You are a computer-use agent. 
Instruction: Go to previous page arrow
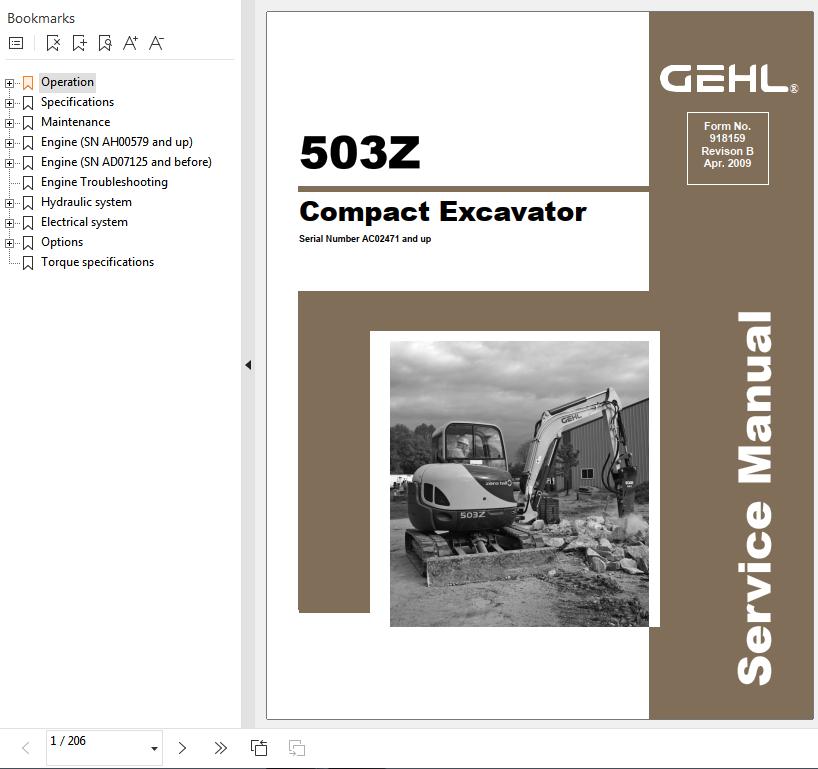point(26,748)
